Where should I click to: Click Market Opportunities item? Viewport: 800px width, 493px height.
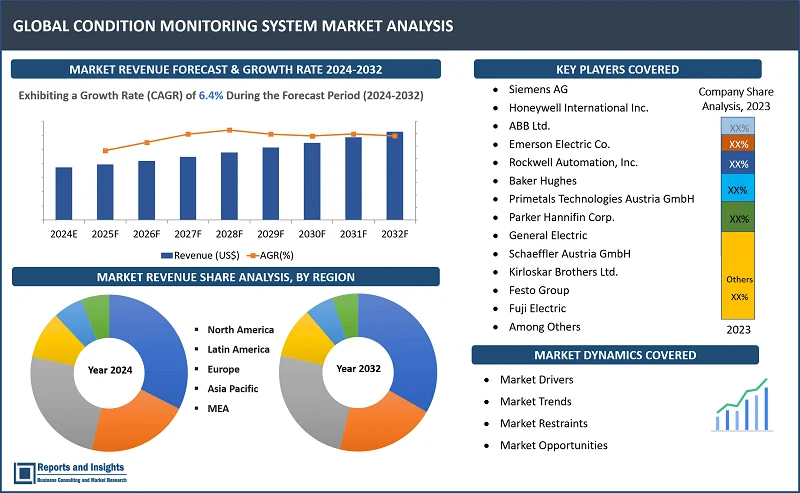554,446
